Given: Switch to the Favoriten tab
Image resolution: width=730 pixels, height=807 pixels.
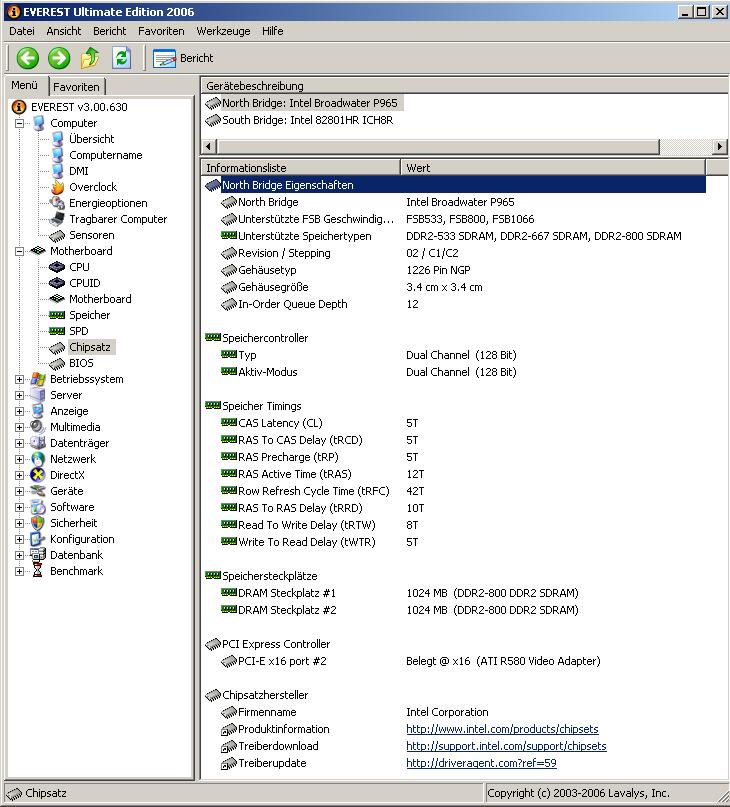Looking at the screenshot, I should click(x=77, y=86).
